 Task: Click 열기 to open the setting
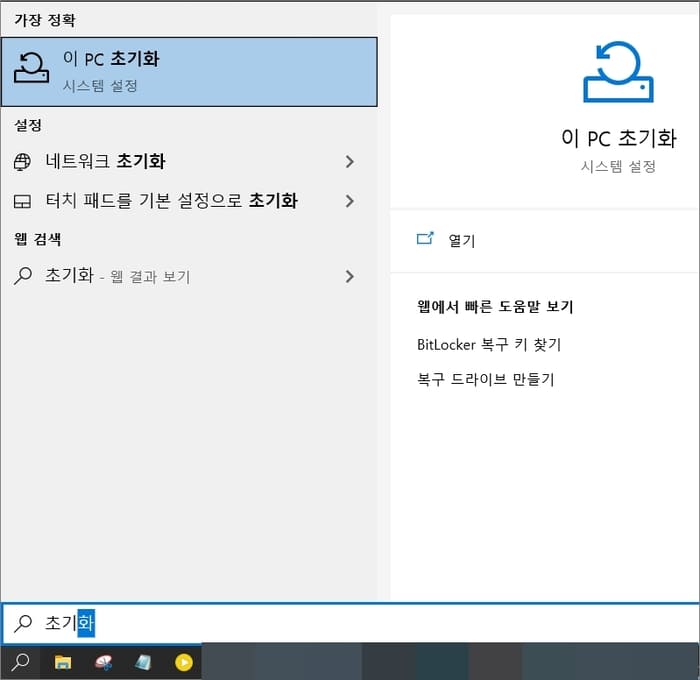click(x=462, y=240)
